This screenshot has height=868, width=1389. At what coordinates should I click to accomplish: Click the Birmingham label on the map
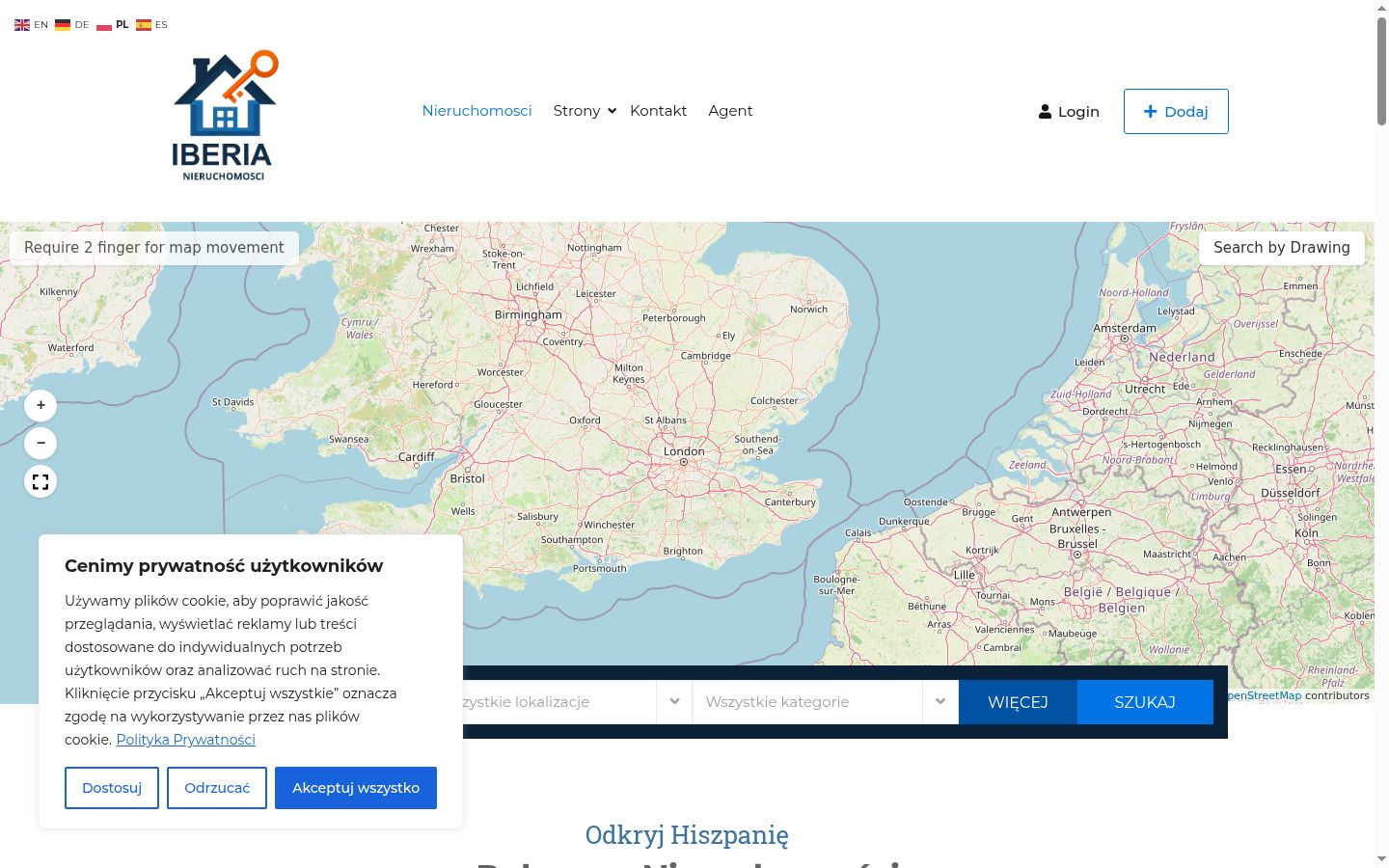528,314
